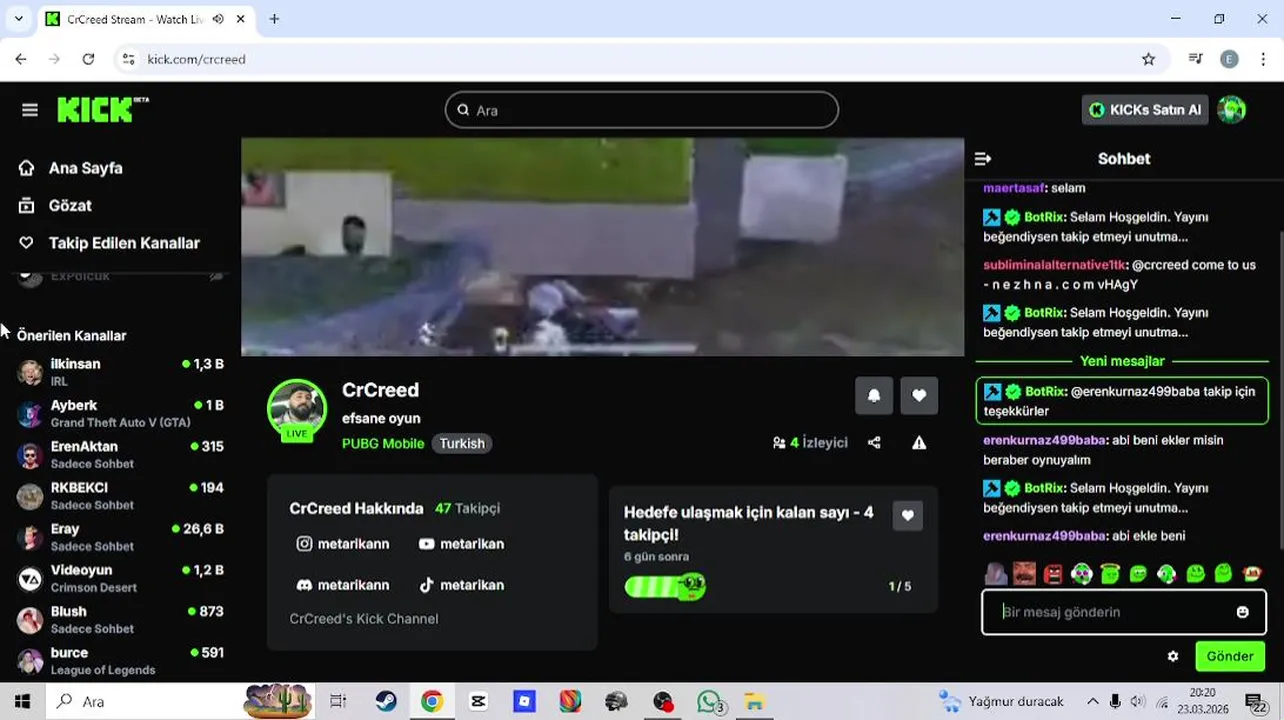Click the follower goal progress bar

(x=665, y=586)
